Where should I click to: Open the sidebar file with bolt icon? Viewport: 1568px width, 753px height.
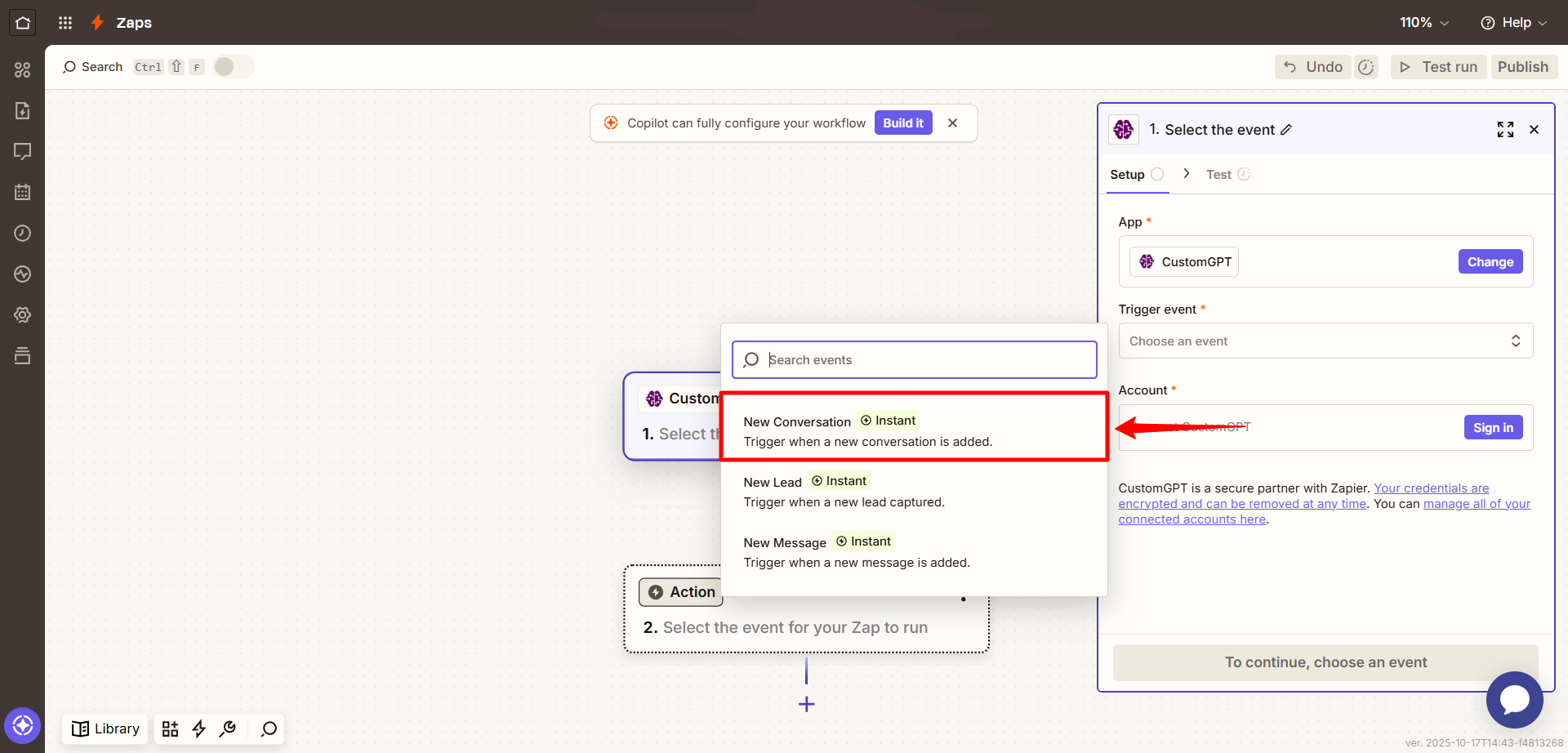[22, 111]
